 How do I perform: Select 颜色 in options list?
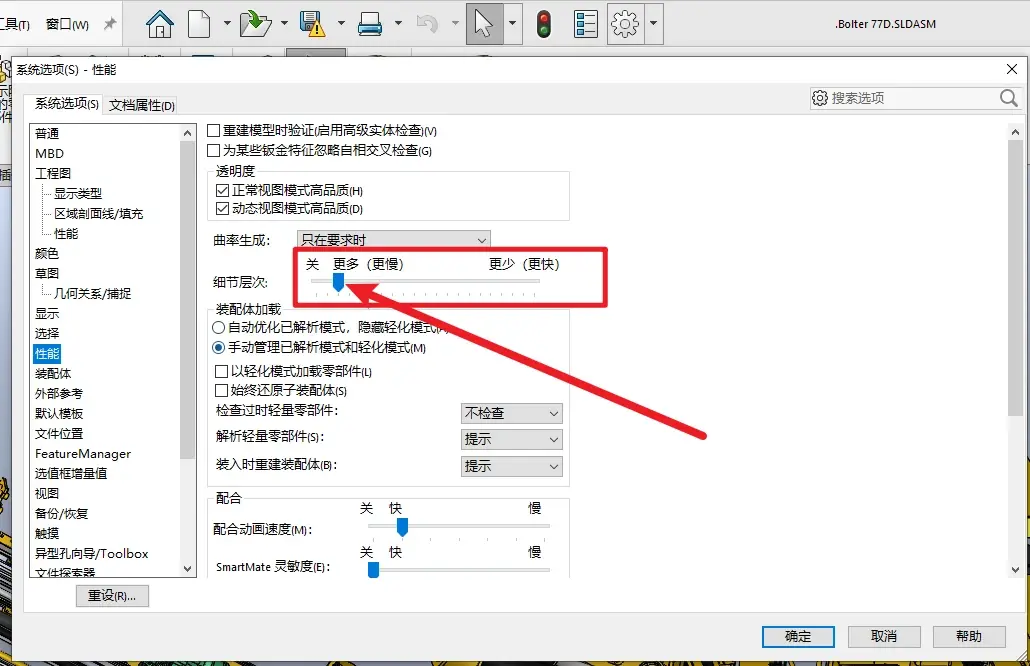[x=47, y=254]
